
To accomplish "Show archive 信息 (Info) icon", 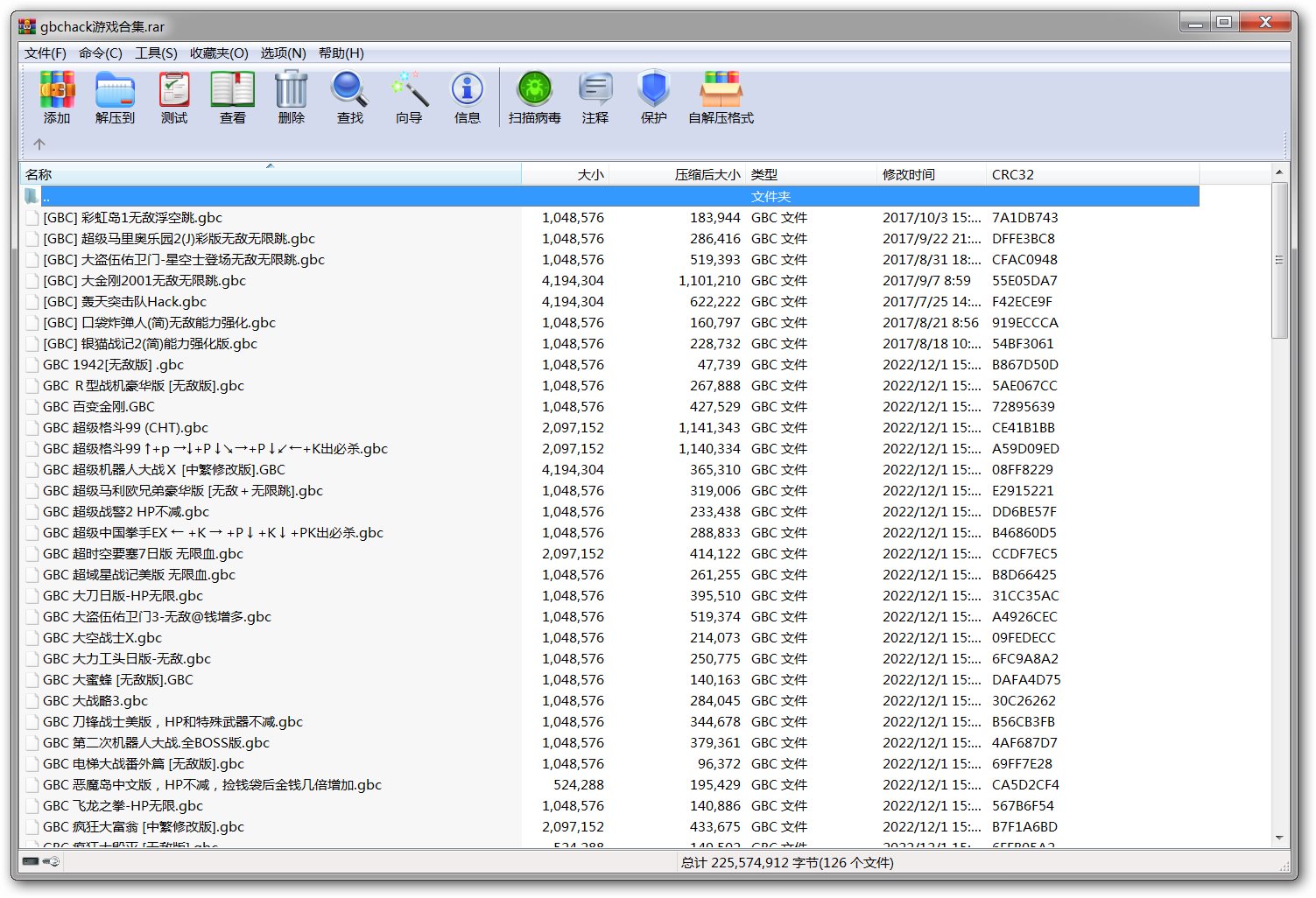I will point(468,89).
